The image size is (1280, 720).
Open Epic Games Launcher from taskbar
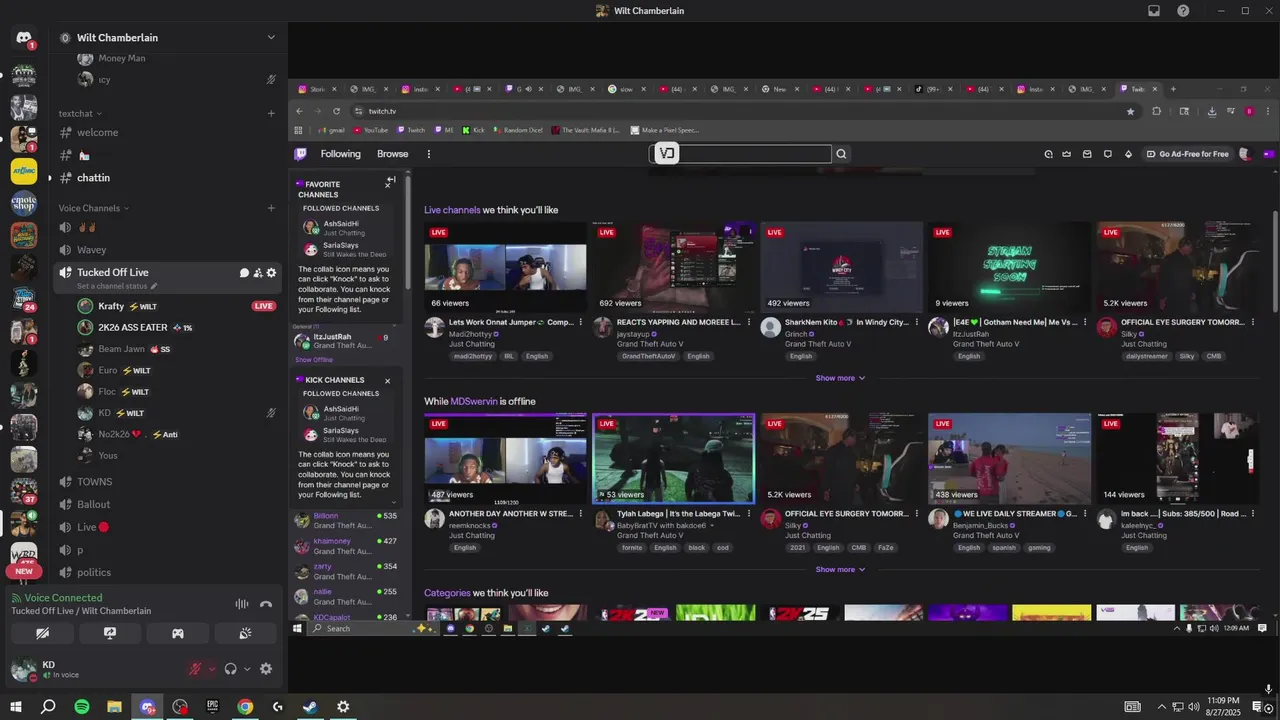212,707
